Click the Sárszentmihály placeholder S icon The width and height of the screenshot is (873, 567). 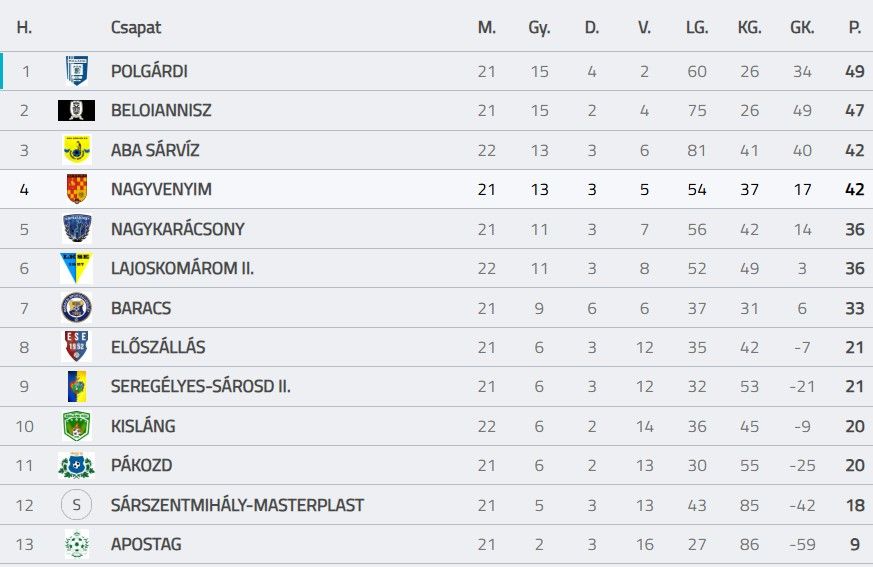(76, 505)
